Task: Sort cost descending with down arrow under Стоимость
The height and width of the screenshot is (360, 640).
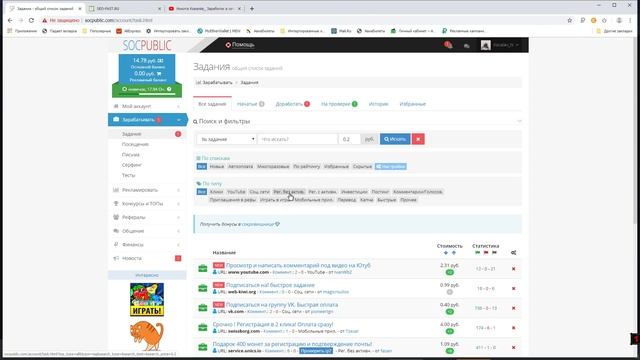Action: pos(445,253)
